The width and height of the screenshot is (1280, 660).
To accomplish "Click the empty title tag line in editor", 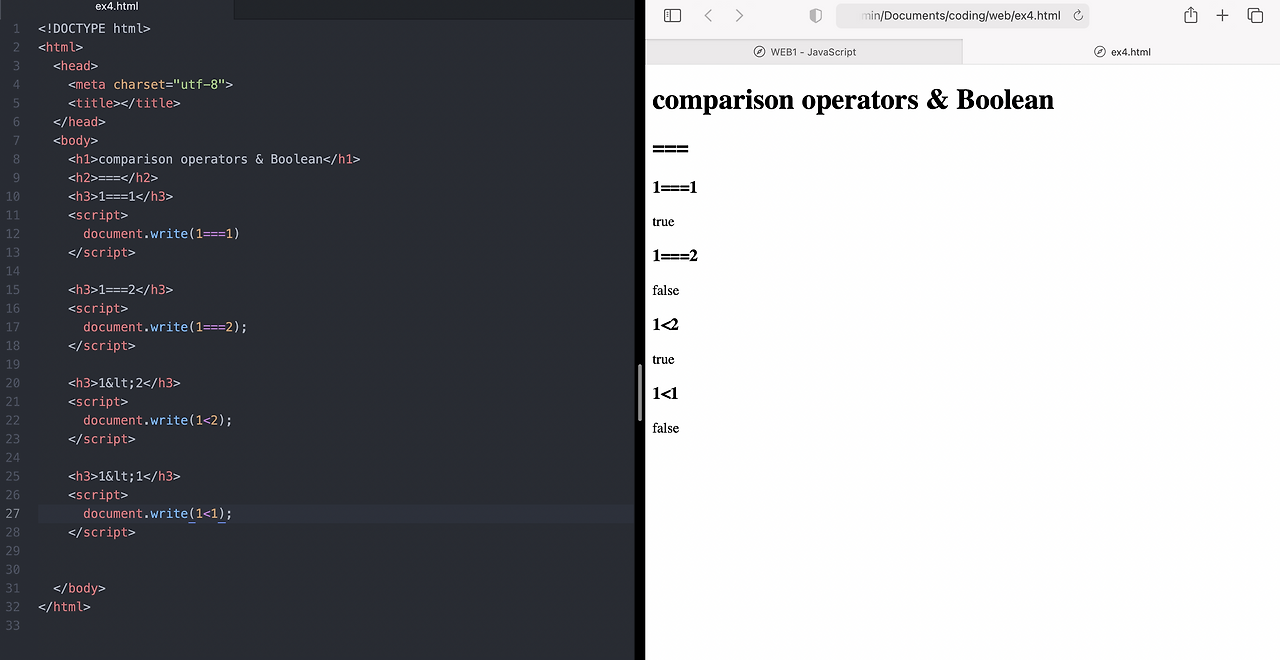I will point(124,103).
